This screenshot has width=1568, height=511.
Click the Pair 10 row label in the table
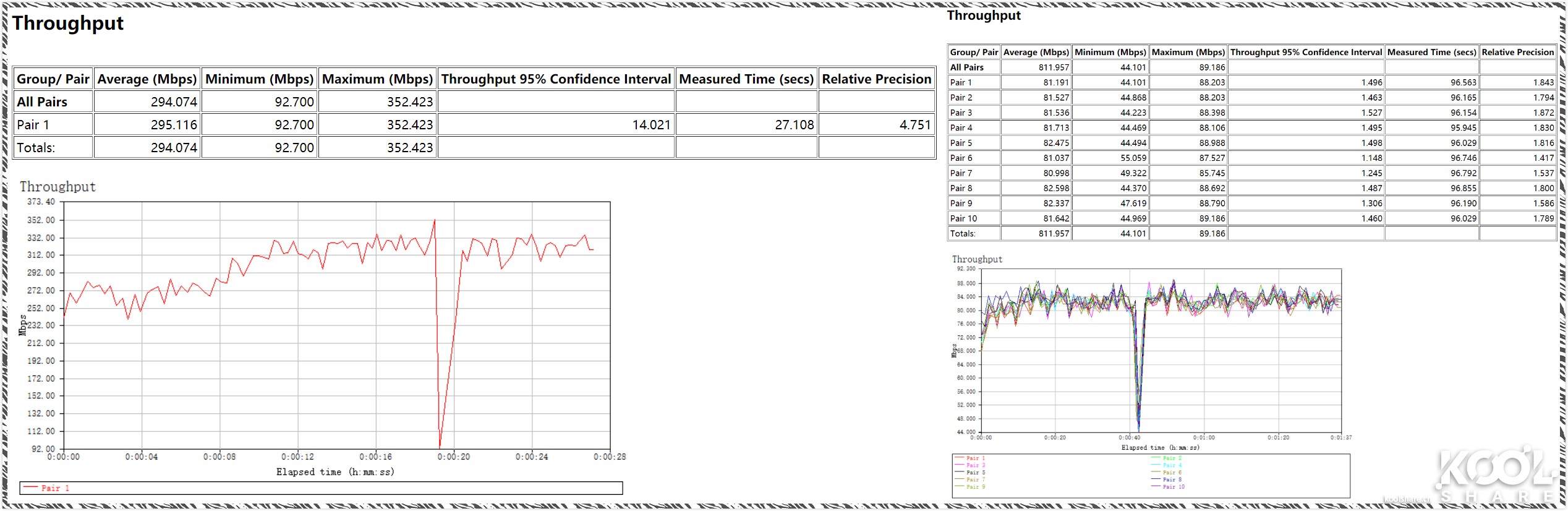tap(963, 218)
